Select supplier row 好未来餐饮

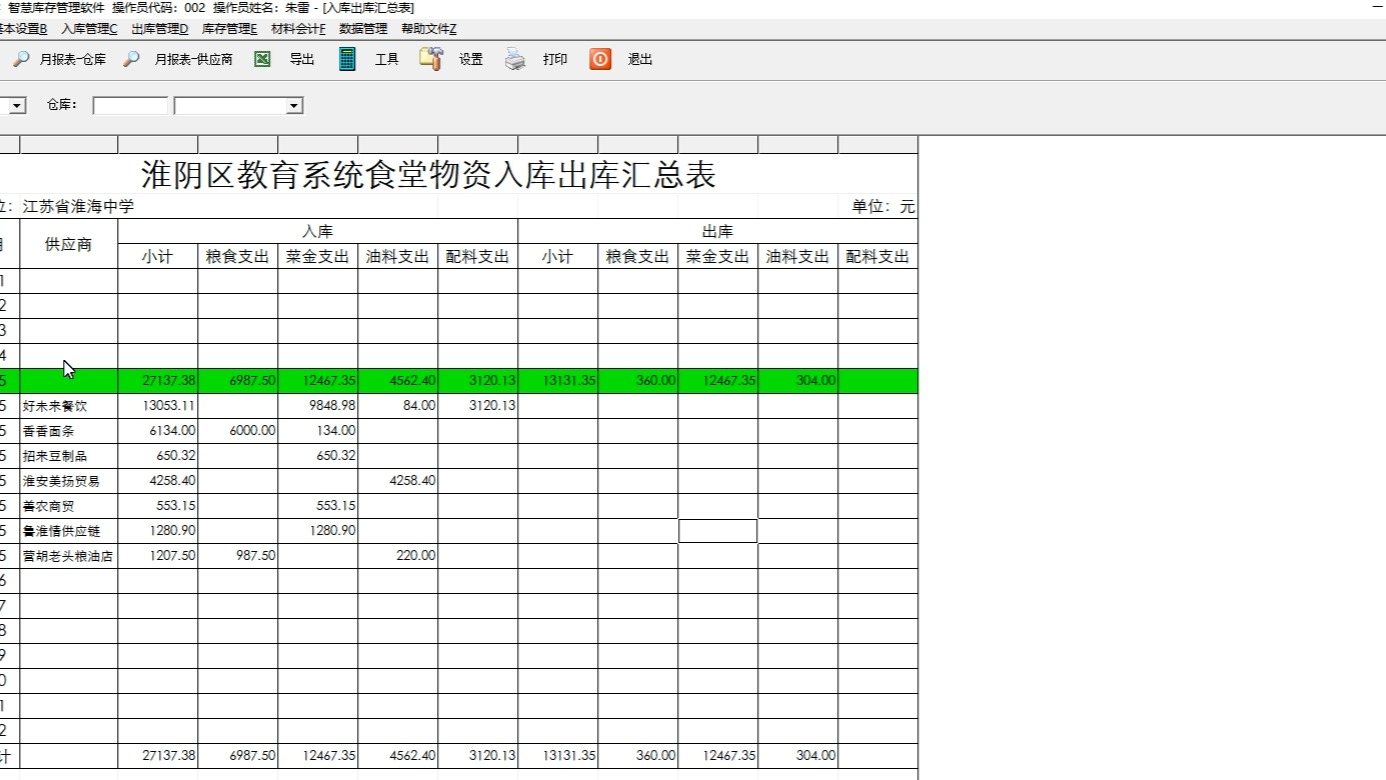click(x=55, y=406)
